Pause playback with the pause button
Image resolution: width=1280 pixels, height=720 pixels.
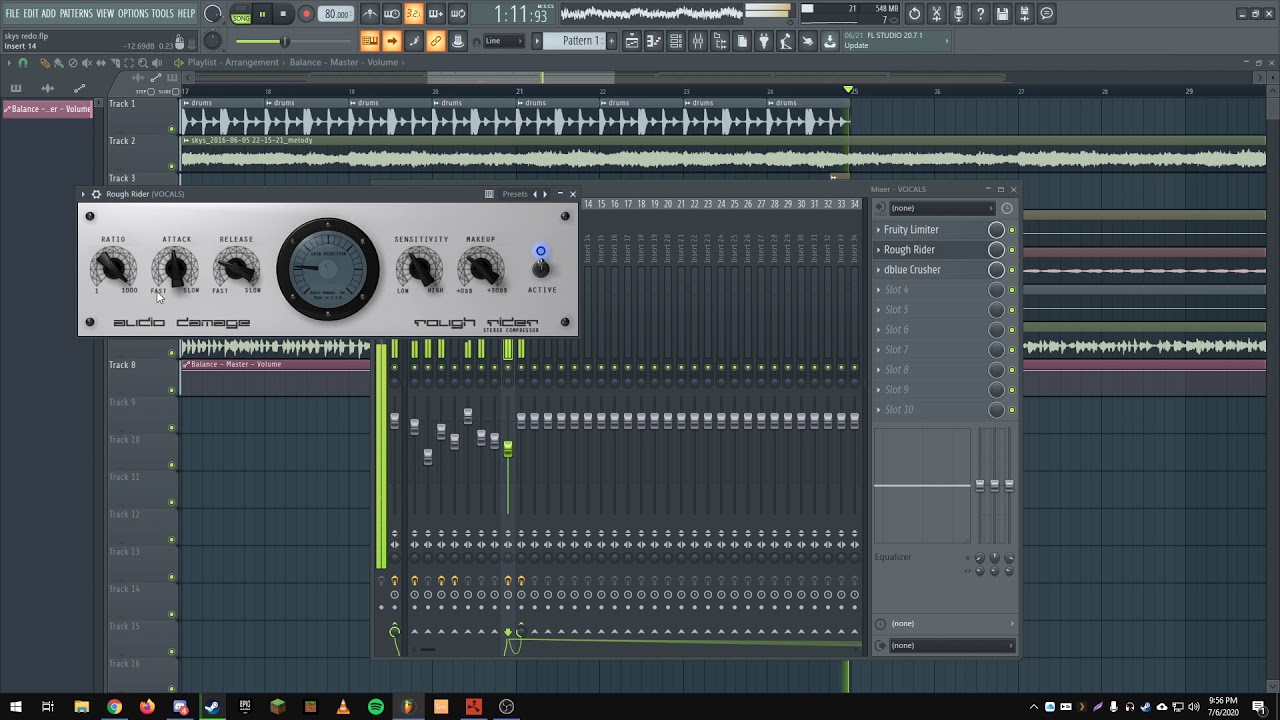coord(262,14)
